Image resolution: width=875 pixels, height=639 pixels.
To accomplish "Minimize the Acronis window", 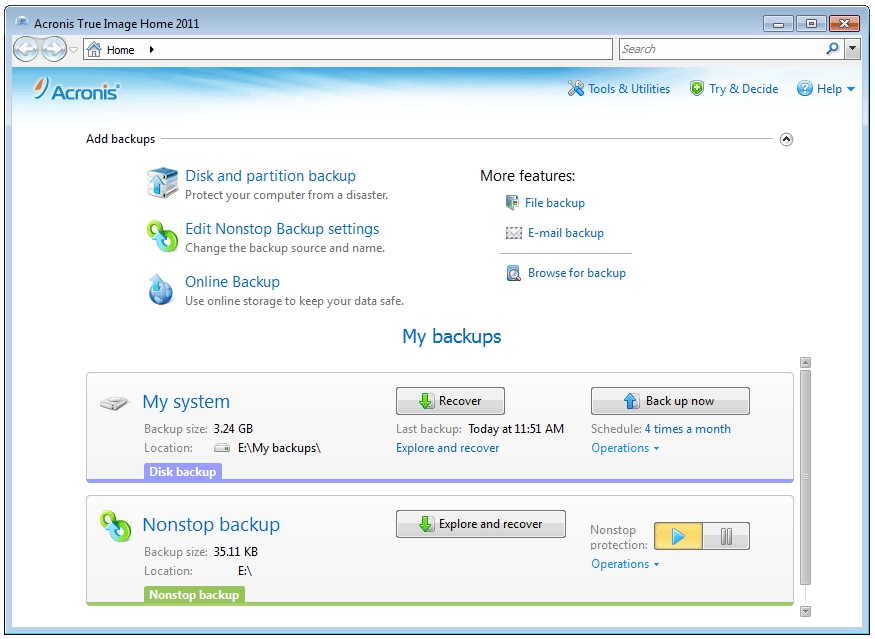I will (778, 23).
